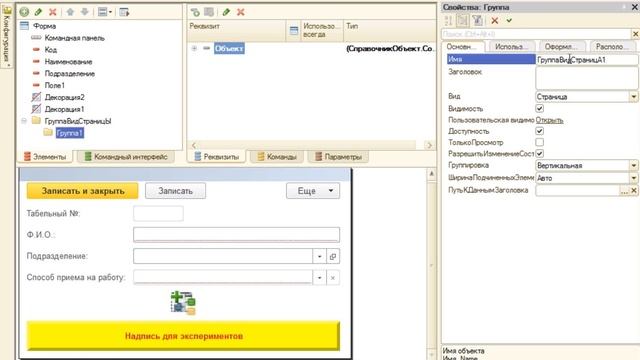Sort properties alphabetically in the Свойства panel
Image resolution: width=640 pixels, height=360 pixels.
(x=449, y=20)
